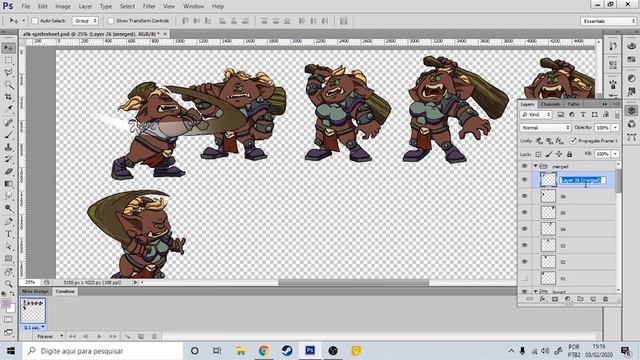This screenshot has width=640, height=360.
Task: Select the Eyedropper tool
Action: point(8,109)
